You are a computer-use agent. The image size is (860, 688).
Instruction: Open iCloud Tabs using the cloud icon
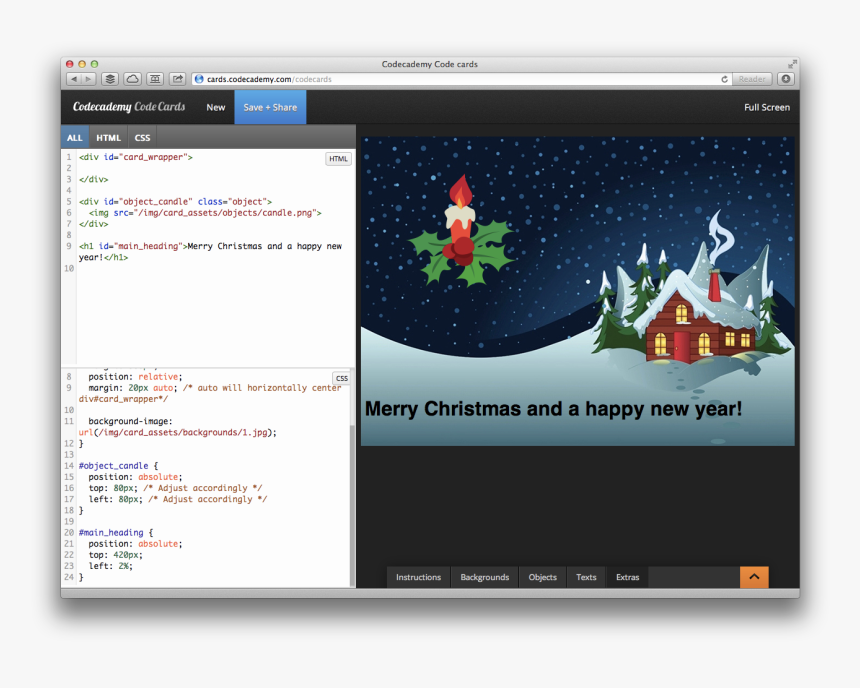click(x=132, y=79)
